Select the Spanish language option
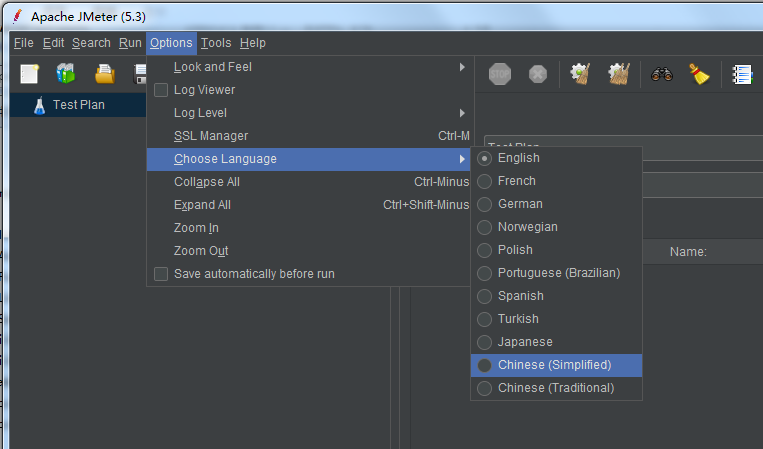This screenshot has height=449, width=763. [x=556, y=296]
